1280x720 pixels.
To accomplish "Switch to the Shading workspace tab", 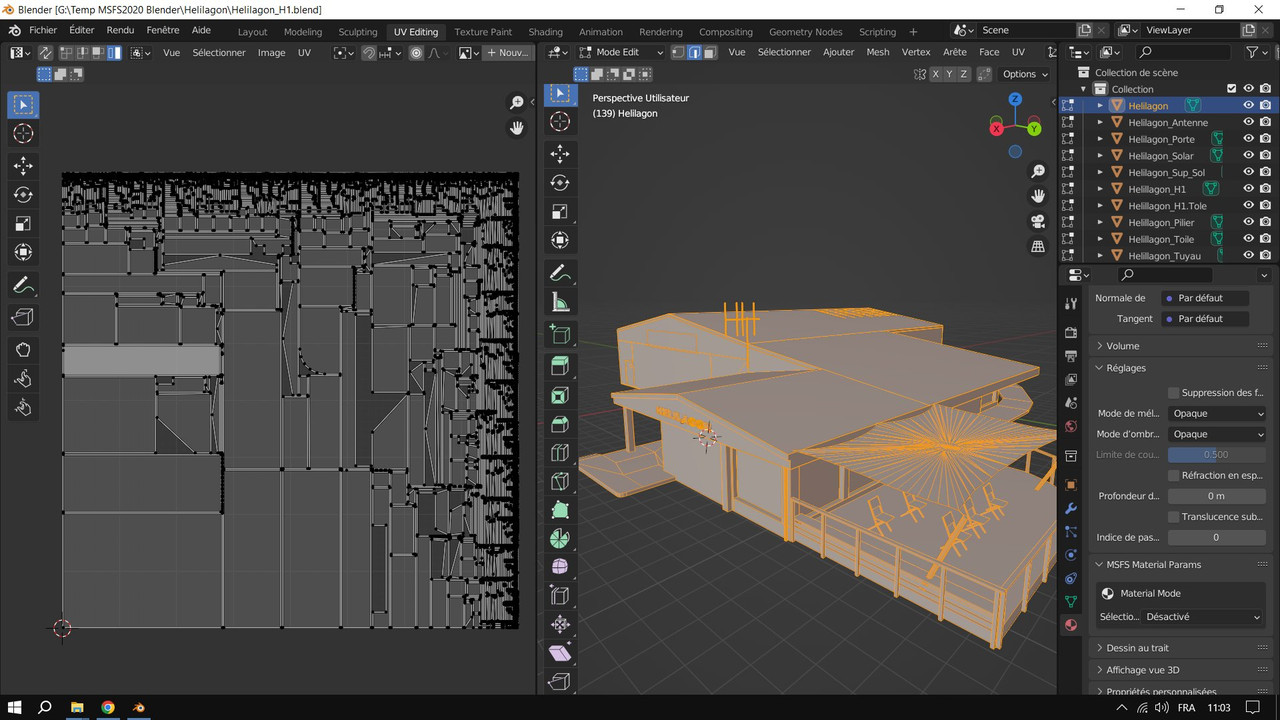I will pos(546,32).
